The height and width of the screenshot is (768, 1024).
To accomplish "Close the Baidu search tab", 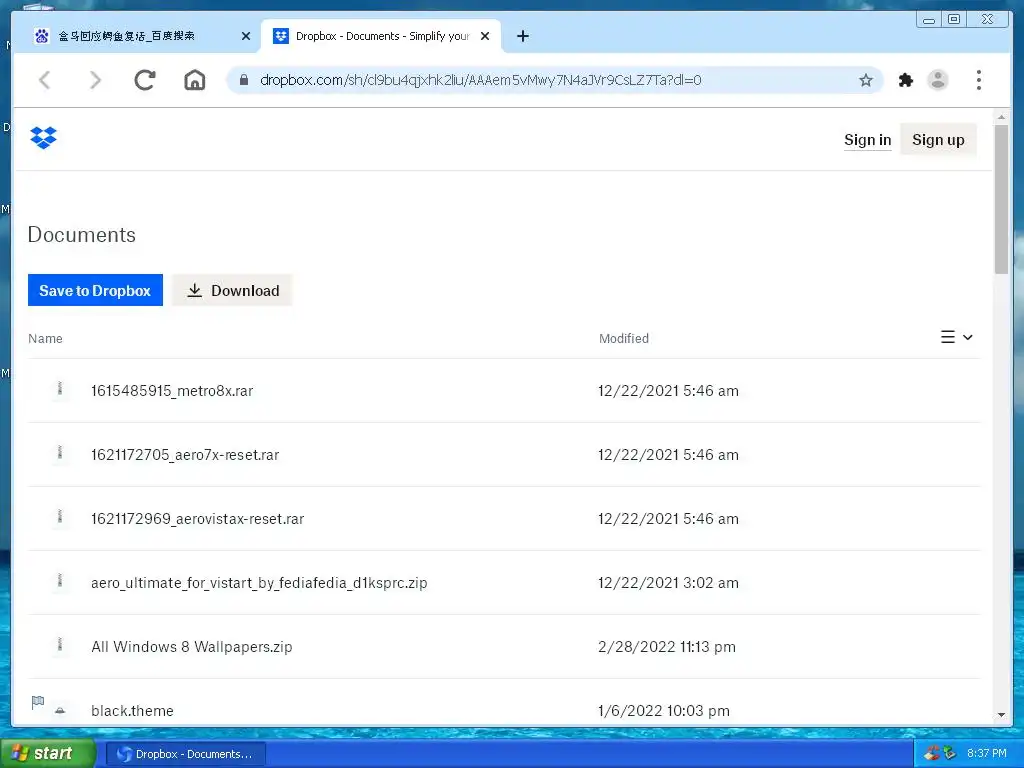I will click(246, 36).
